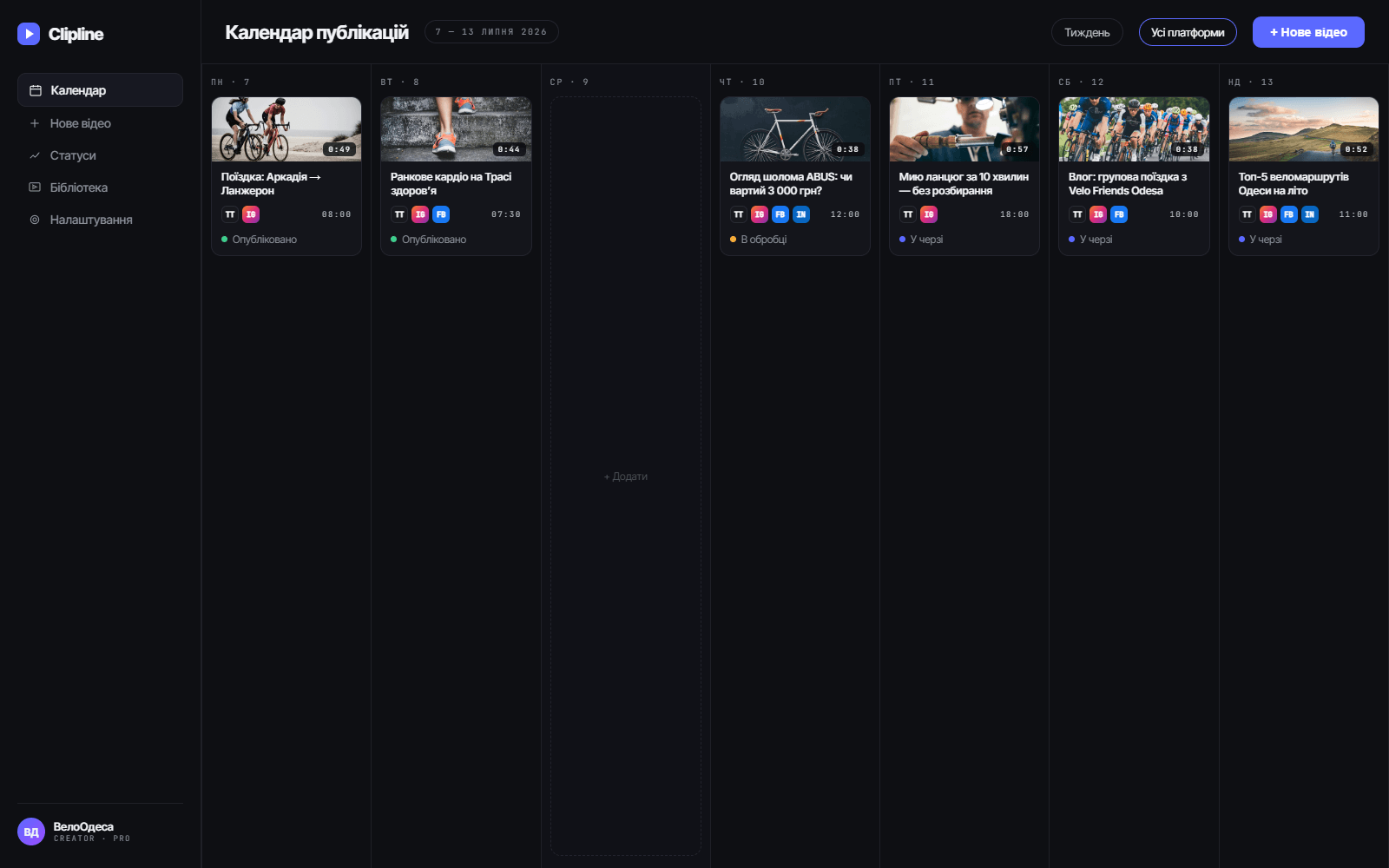The width and height of the screenshot is (1389, 868).
Task: Click Facebook icon on Влог: групова поїздка card
Action: pos(1119,214)
